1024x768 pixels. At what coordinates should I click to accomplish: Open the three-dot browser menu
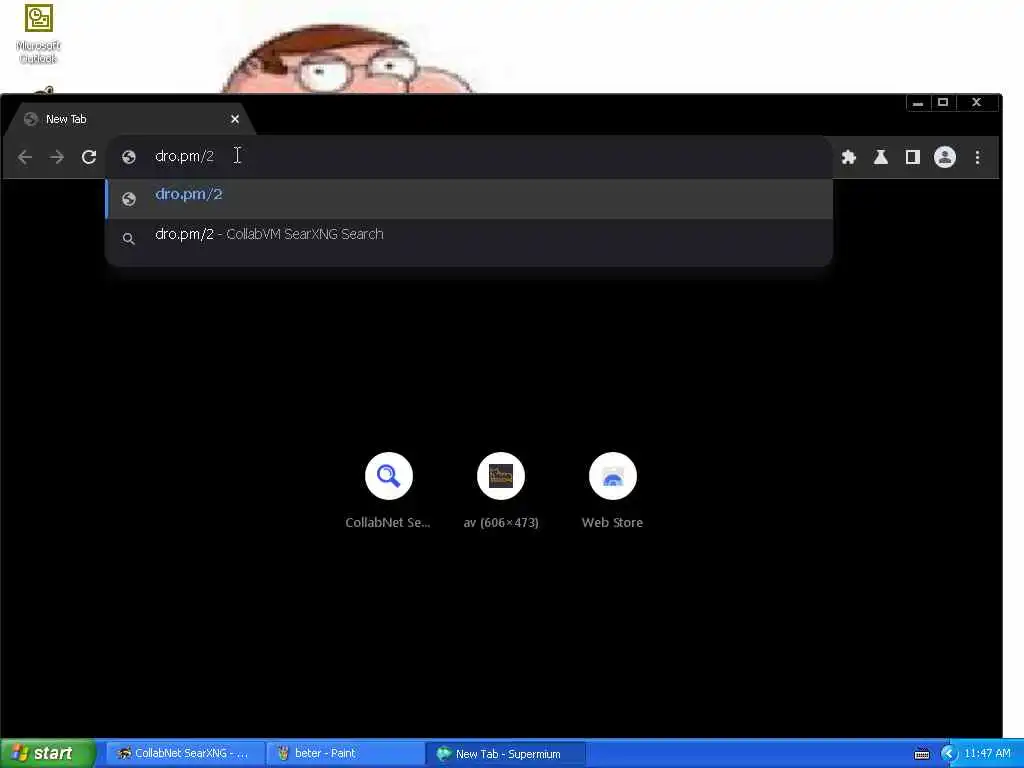977,157
